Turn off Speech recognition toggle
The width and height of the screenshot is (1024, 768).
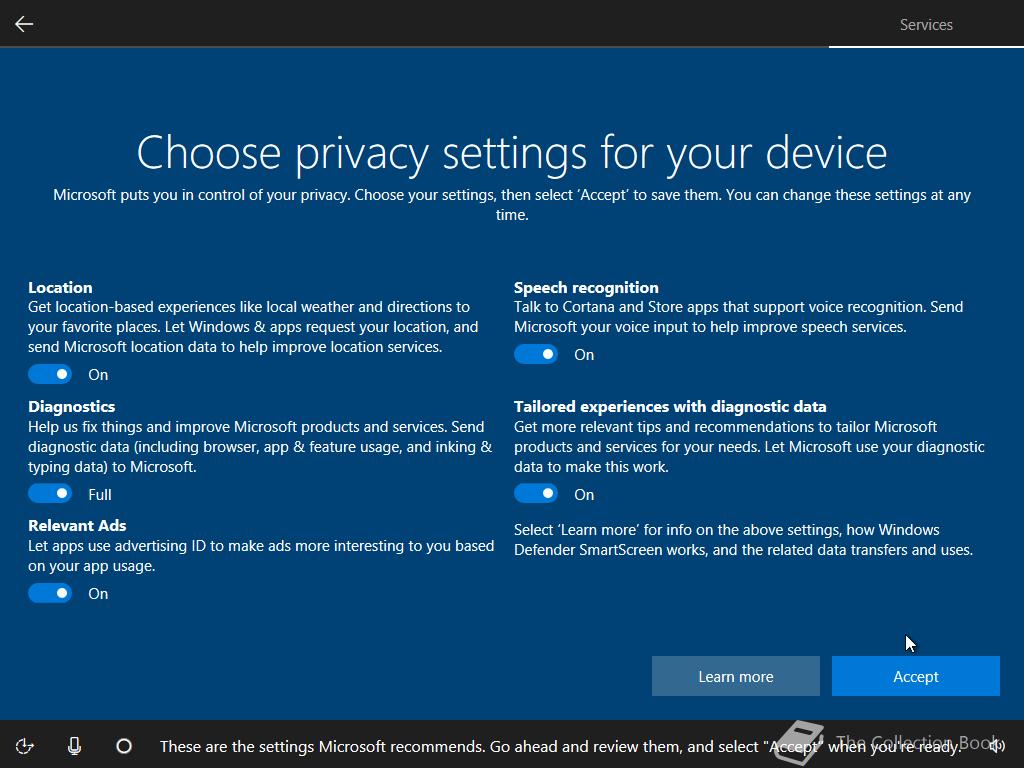[536, 354]
